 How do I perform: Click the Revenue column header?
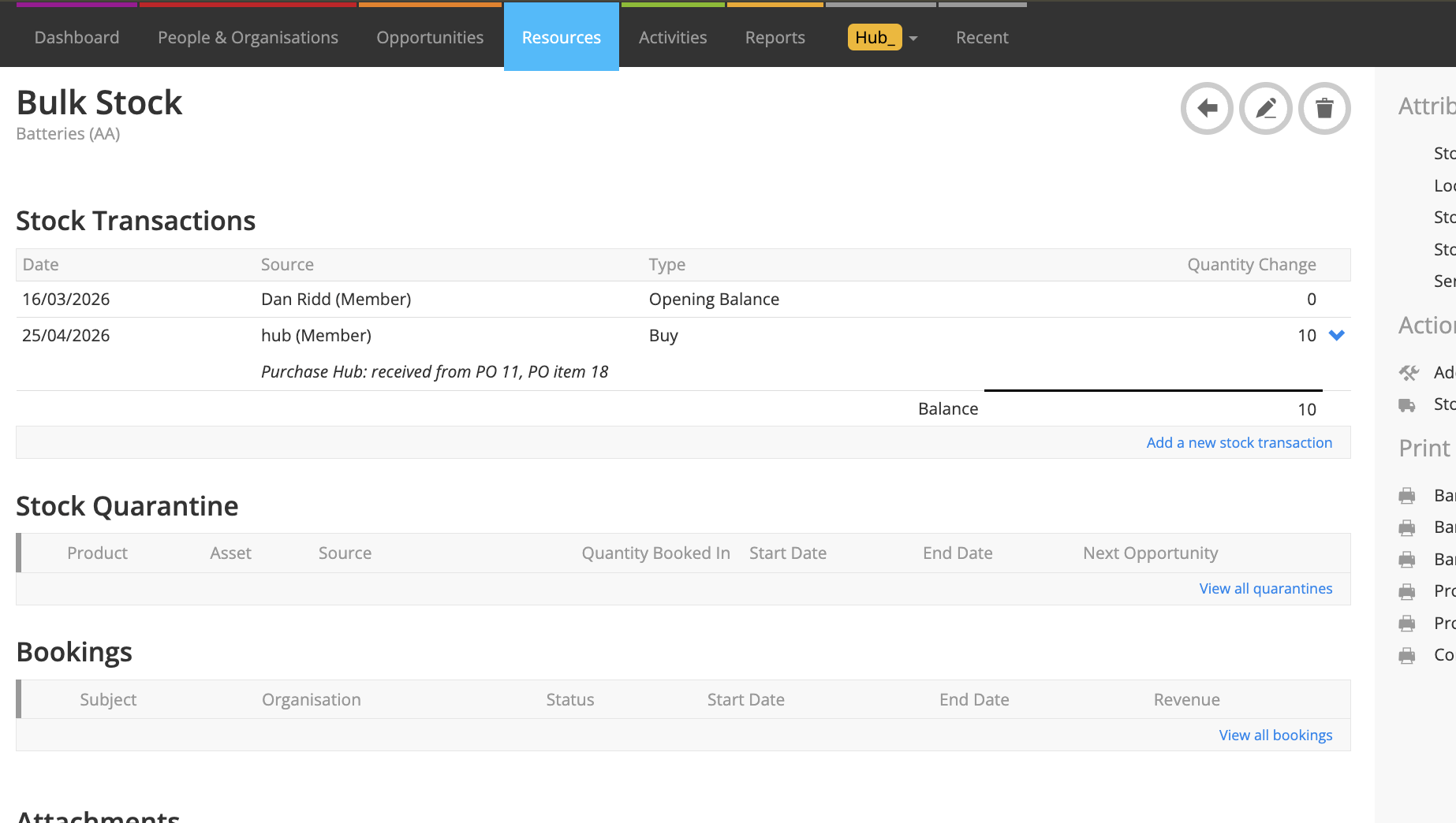point(1187,699)
